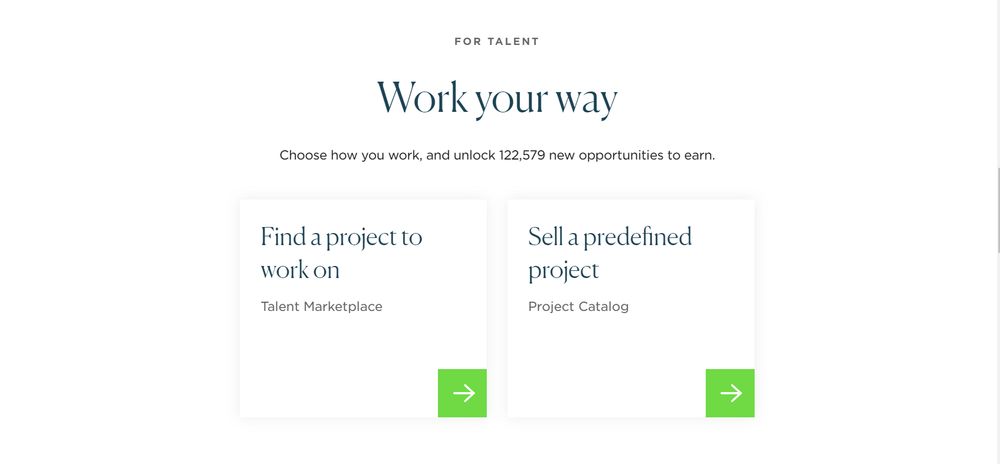Image resolution: width=1000 pixels, height=464 pixels.
Task: Click the 122,579 number in the subtitle
Action: [522, 156]
